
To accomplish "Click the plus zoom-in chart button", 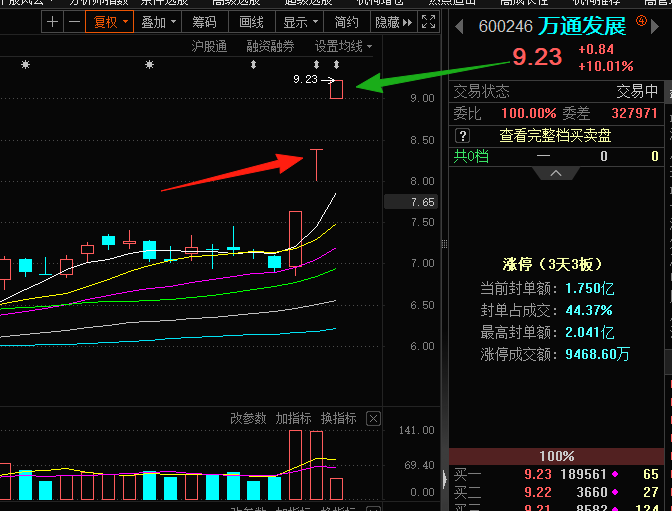I will pos(52,22).
